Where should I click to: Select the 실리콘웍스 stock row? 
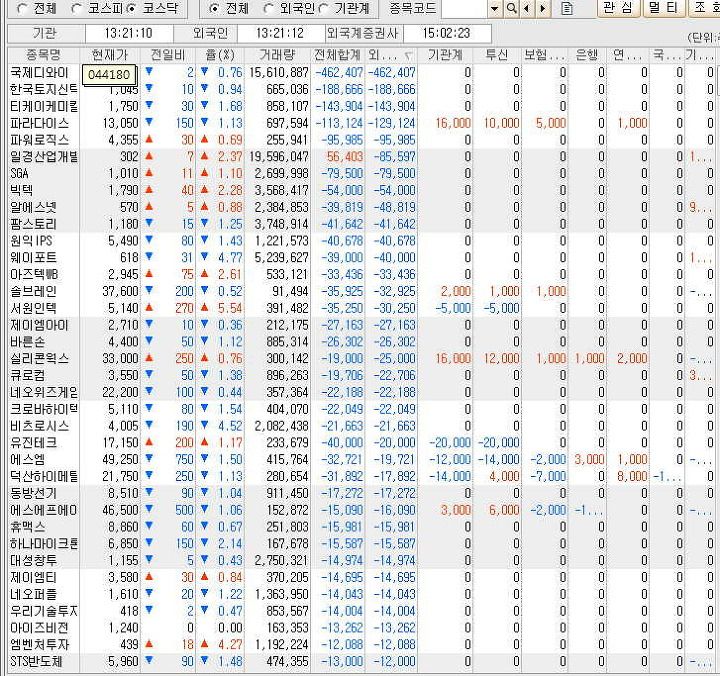point(360,358)
